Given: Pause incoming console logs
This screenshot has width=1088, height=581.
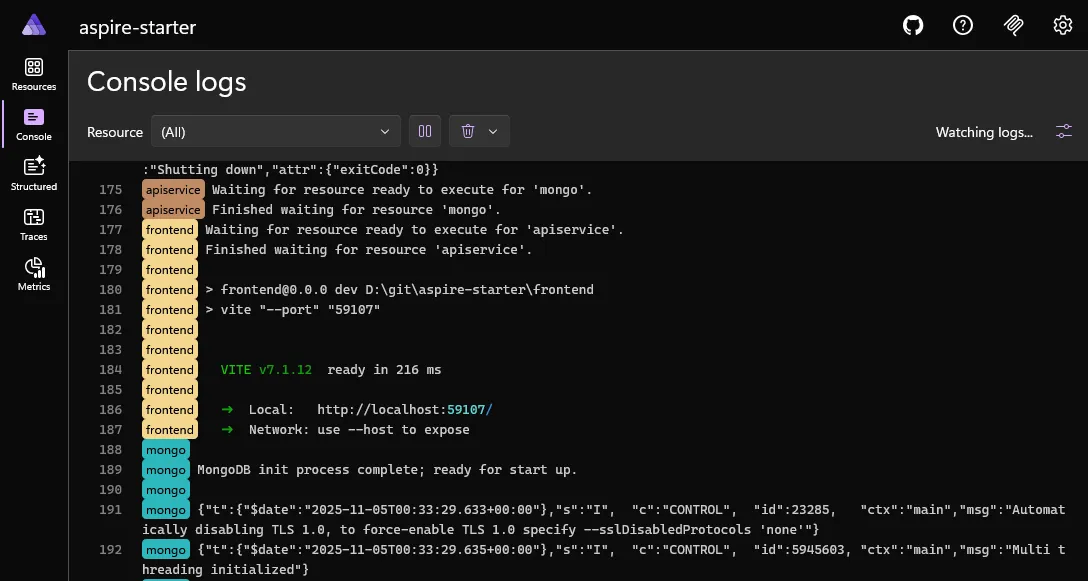Looking at the screenshot, I should point(425,132).
